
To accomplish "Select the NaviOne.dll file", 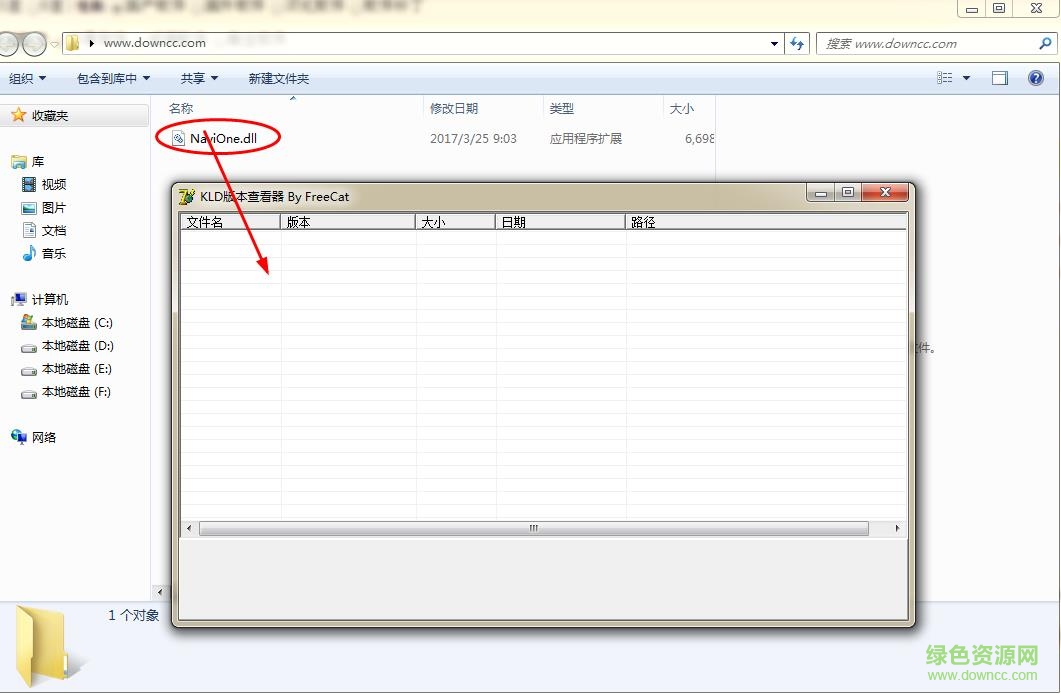I will coord(223,139).
